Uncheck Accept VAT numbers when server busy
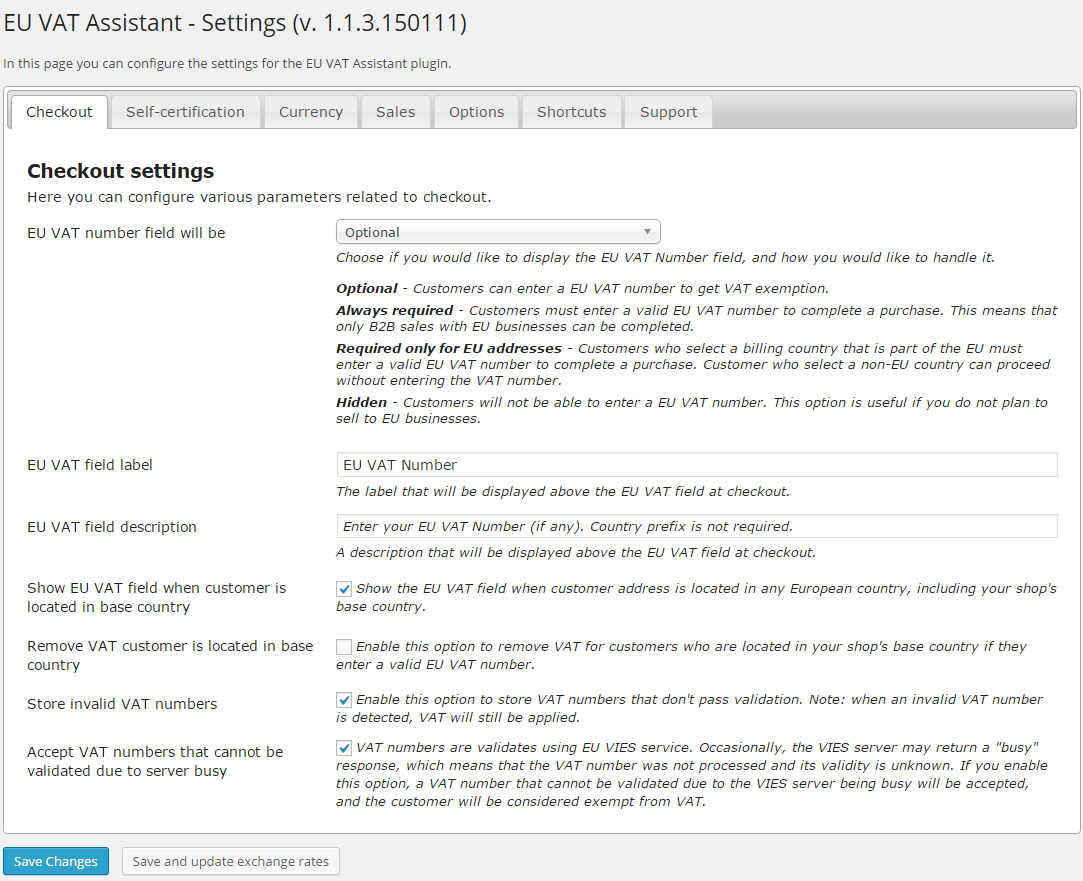Screen dimensions: 1083x881 coord(344,747)
